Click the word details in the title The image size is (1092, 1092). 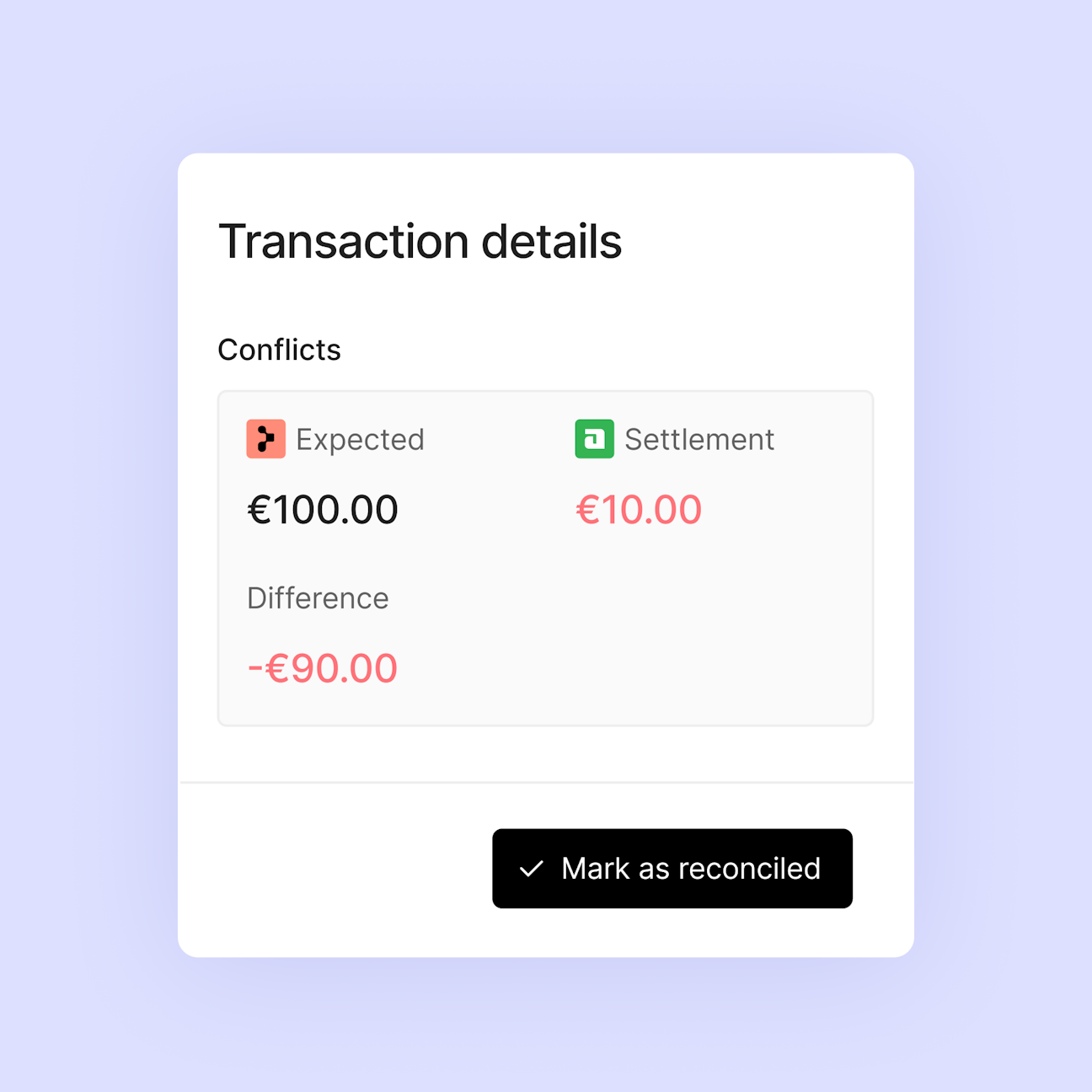(552, 242)
